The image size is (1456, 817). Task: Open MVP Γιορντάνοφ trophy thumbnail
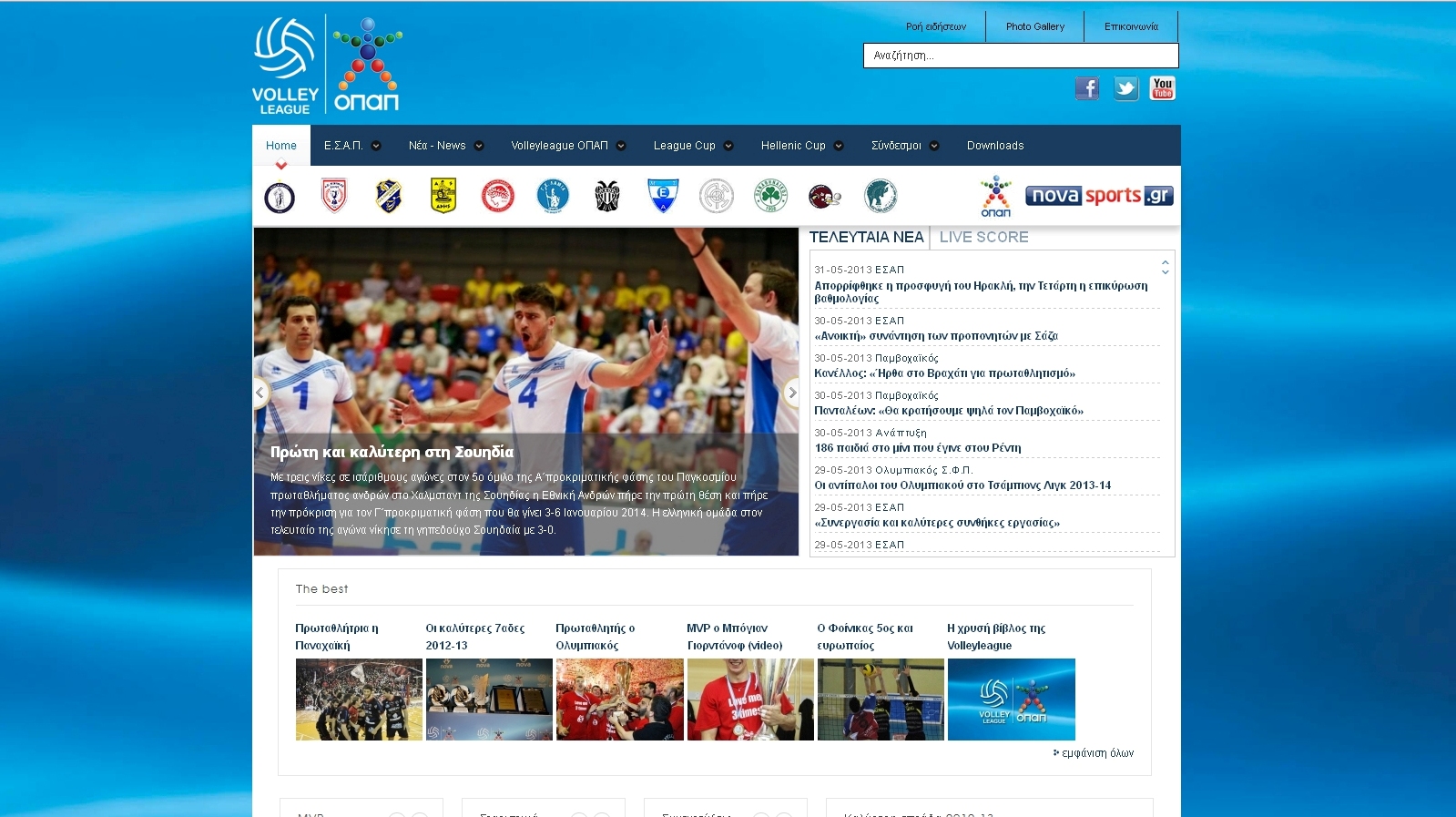750,700
